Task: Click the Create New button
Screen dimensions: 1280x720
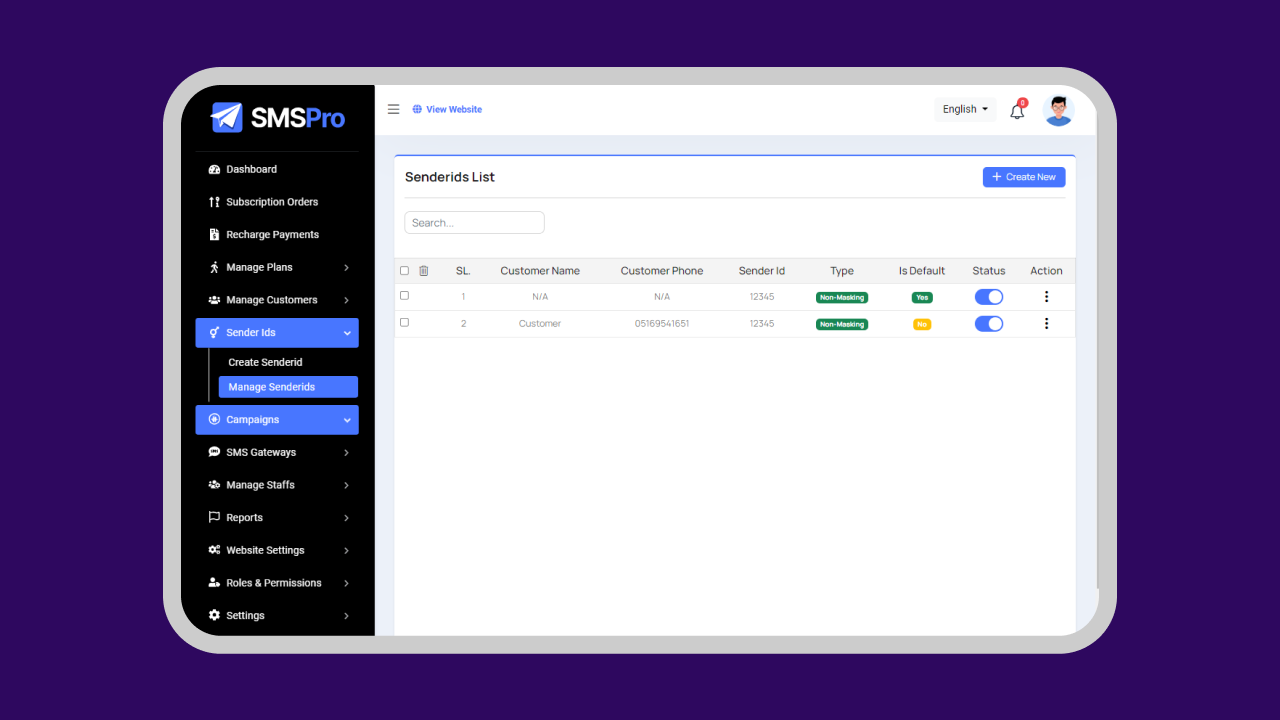Action: 1024,176
